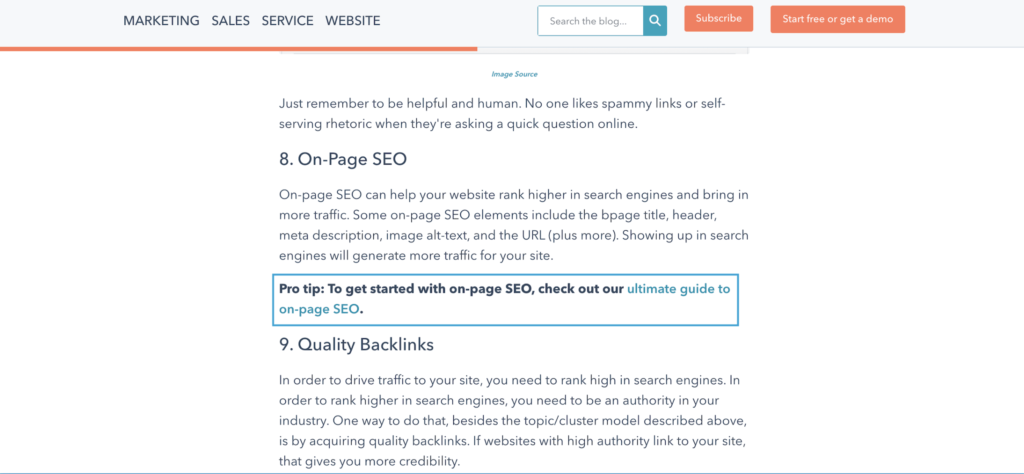This screenshot has height=474, width=1024.
Task: Click the unfilled grey part of progress bar
Action: tap(750, 48)
